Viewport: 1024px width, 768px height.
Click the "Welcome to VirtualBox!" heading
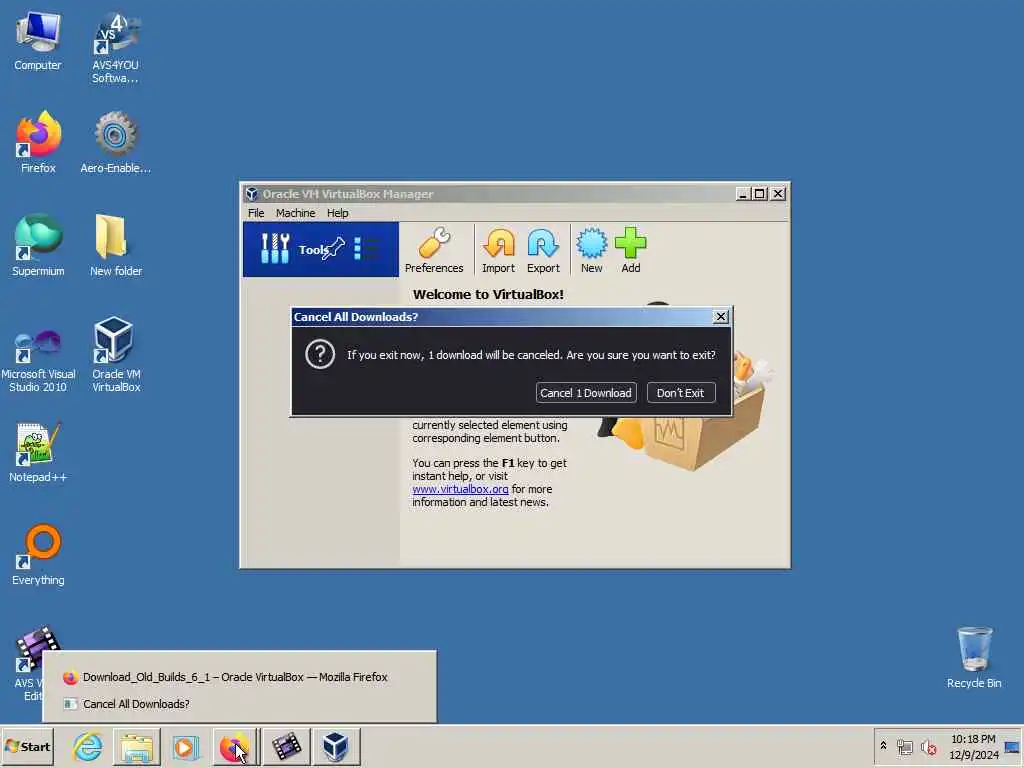(488, 295)
